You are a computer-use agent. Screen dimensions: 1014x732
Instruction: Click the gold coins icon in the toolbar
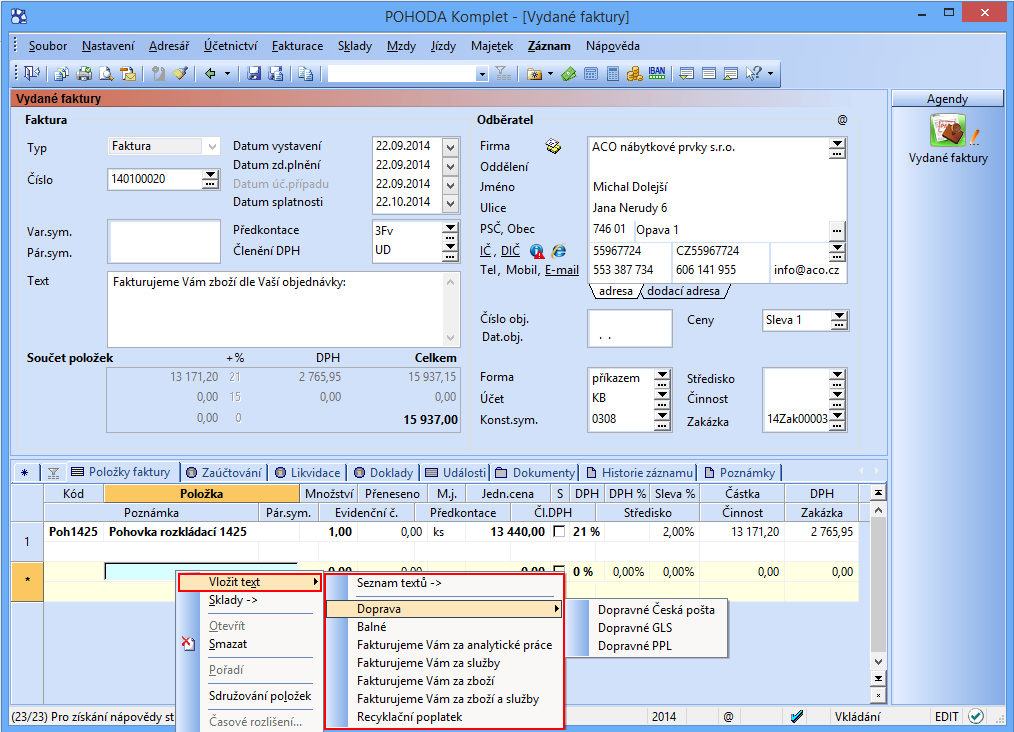pos(634,74)
